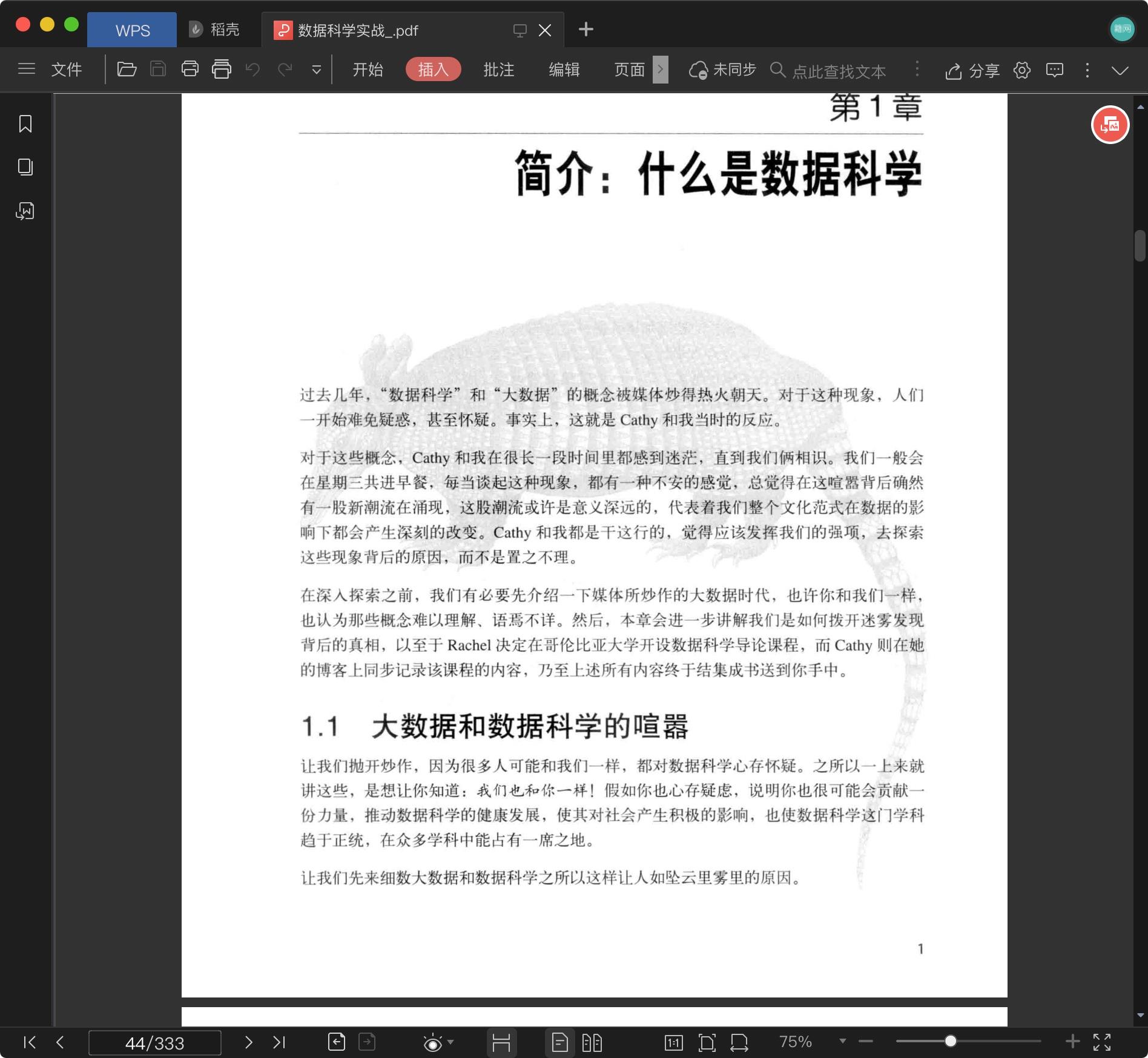Click the undo arrow

tap(253, 70)
